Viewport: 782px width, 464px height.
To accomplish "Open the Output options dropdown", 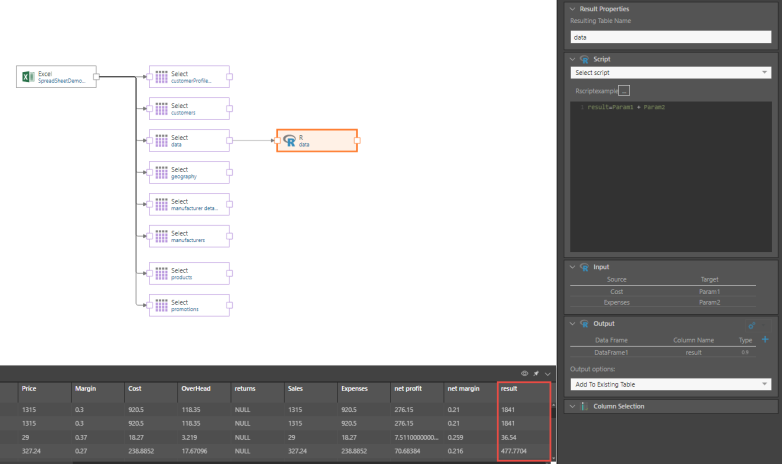I will tap(670, 384).
